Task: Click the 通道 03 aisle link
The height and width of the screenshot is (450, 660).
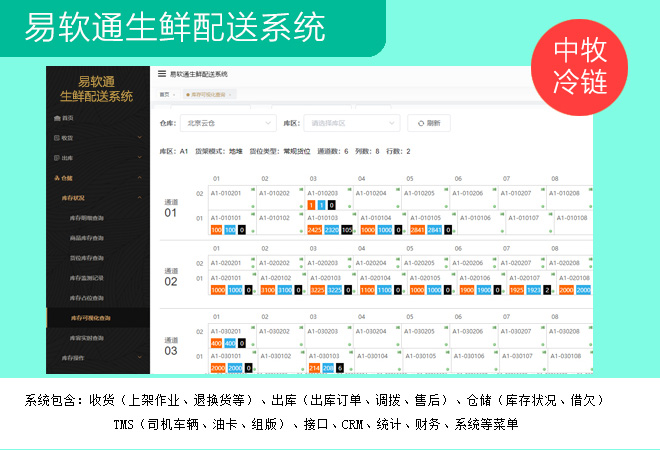Action: (x=171, y=347)
